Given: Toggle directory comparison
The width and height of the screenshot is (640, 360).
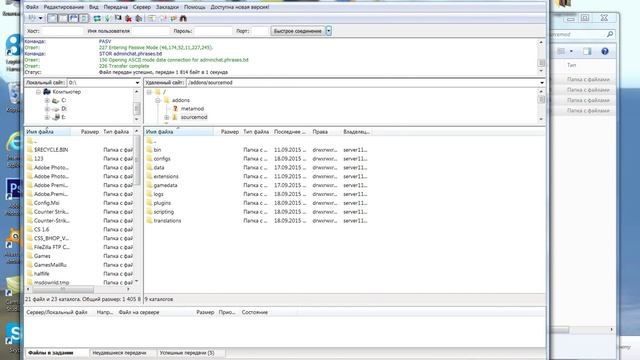Looking at the screenshot, I should (x=162, y=18).
